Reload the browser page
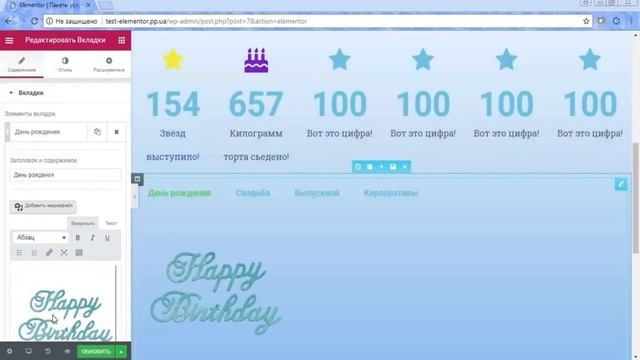Image resolution: width=640 pixels, height=360 pixels. coord(34,21)
